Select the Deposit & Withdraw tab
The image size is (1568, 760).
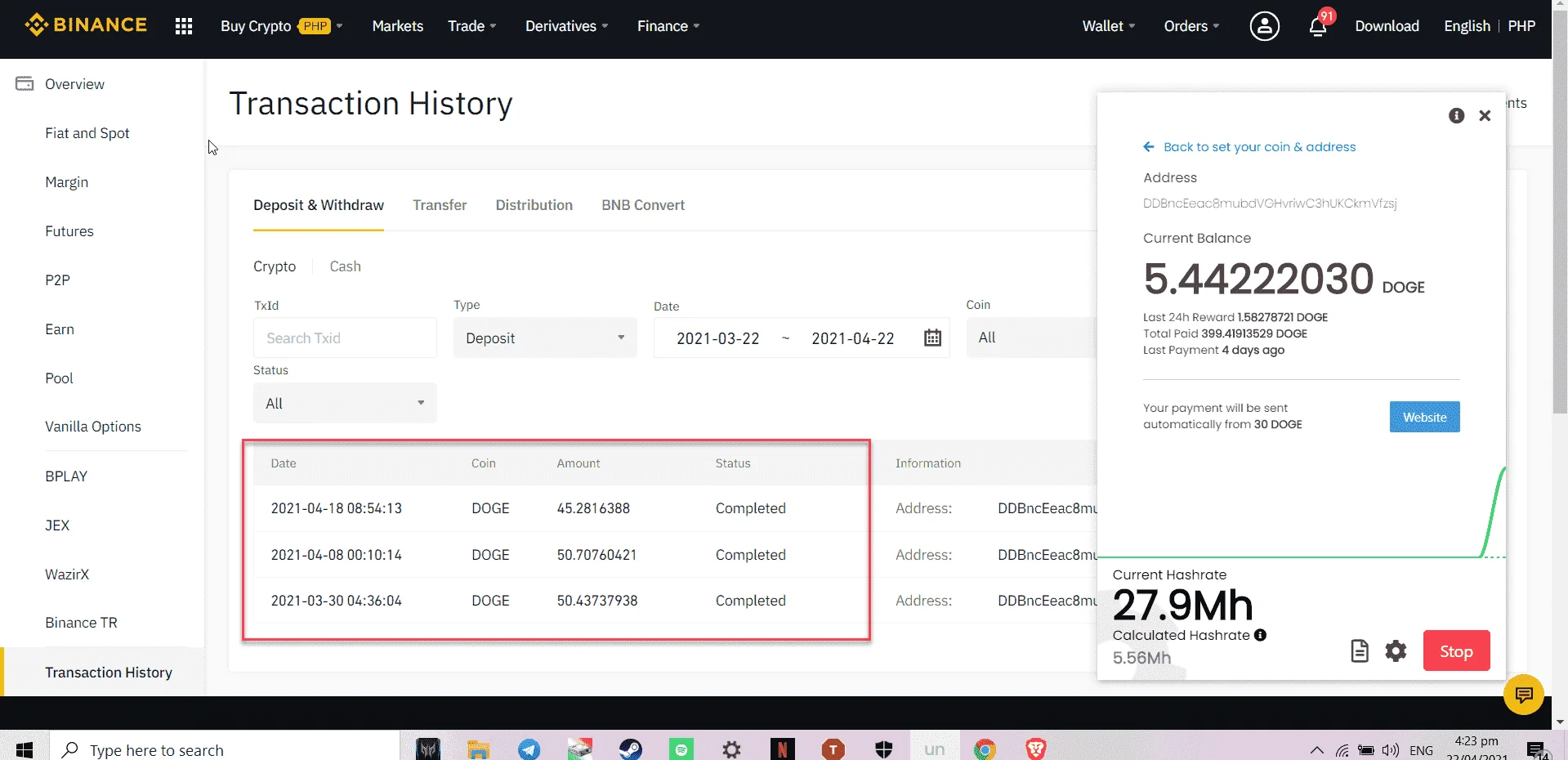tap(319, 205)
